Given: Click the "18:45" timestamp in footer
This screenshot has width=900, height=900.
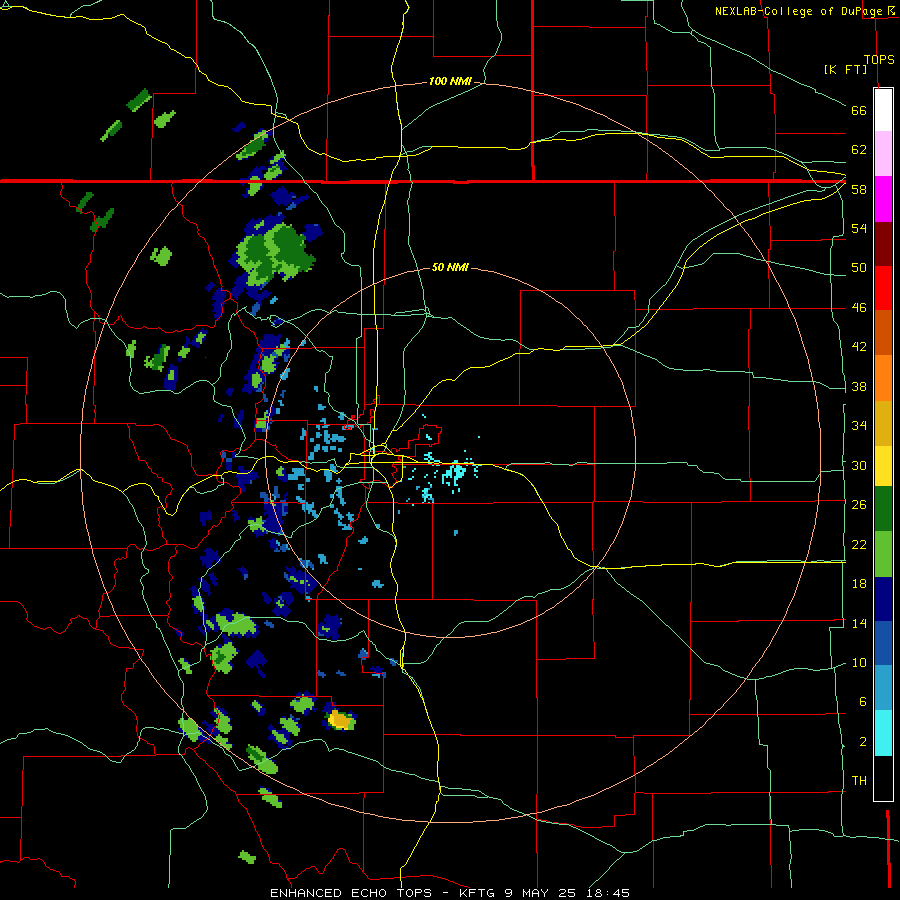Looking at the screenshot, I should pyautogui.click(x=608, y=893).
